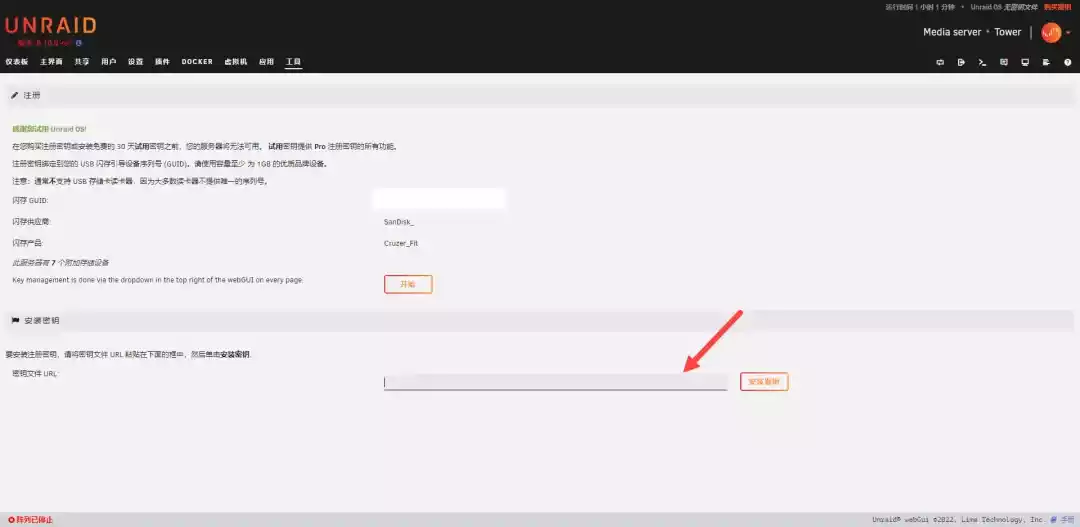Open the 工具 tab
This screenshot has width=1080, height=527.
(x=293, y=62)
